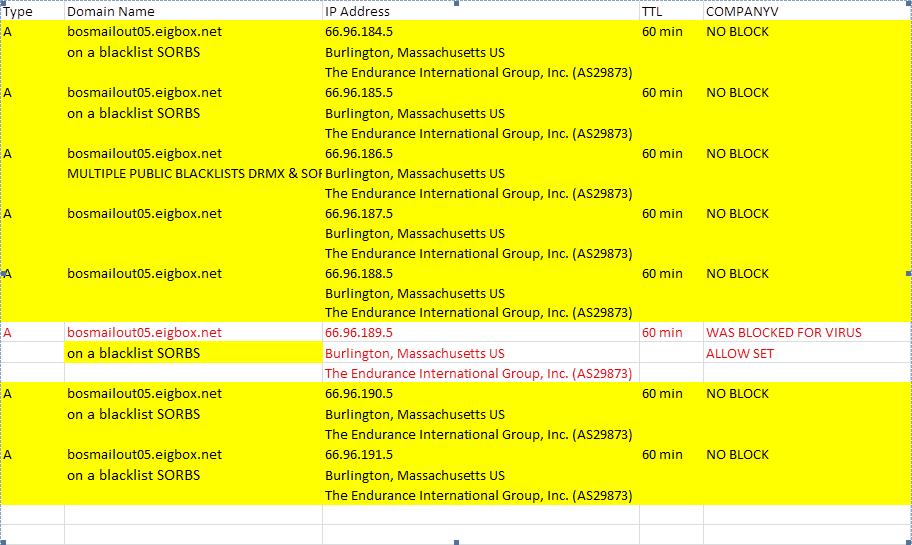Select blacklist SORBS cell under red domain name
The image size is (912, 545).
193,353
